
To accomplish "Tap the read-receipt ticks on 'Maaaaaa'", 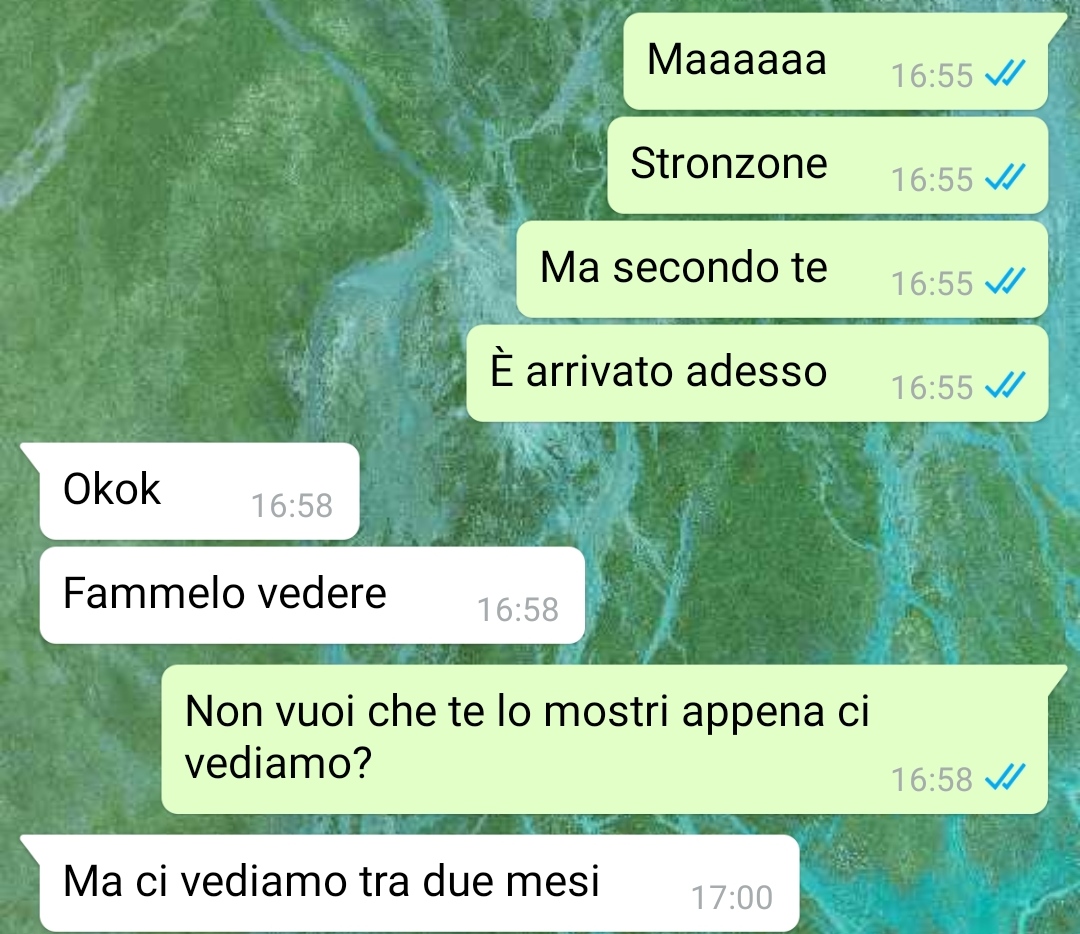I will [1005, 73].
